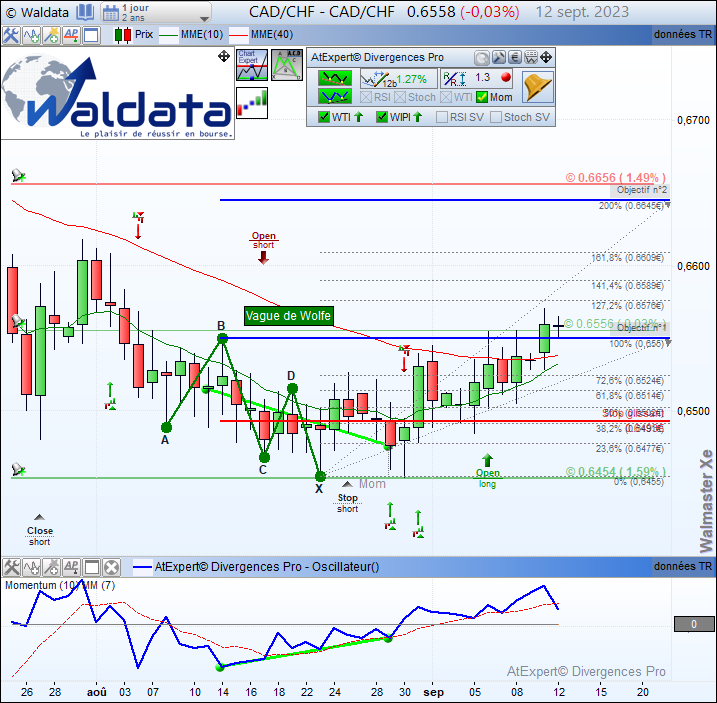This screenshot has width=717, height=703.
Task: Click the 'Momentum (10) MM (7)' label
Action: (60, 585)
